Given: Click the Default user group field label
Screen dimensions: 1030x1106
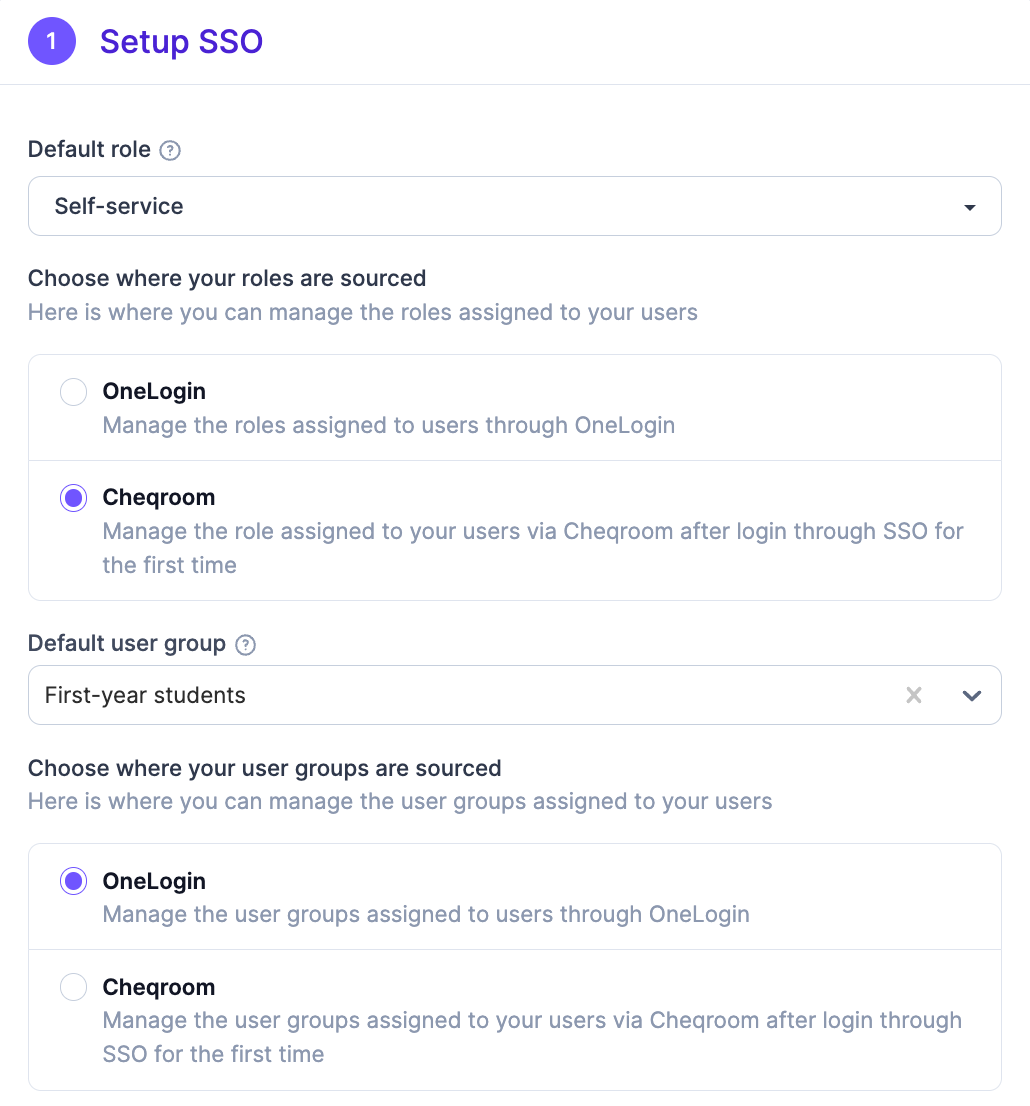Looking at the screenshot, I should pos(127,643).
